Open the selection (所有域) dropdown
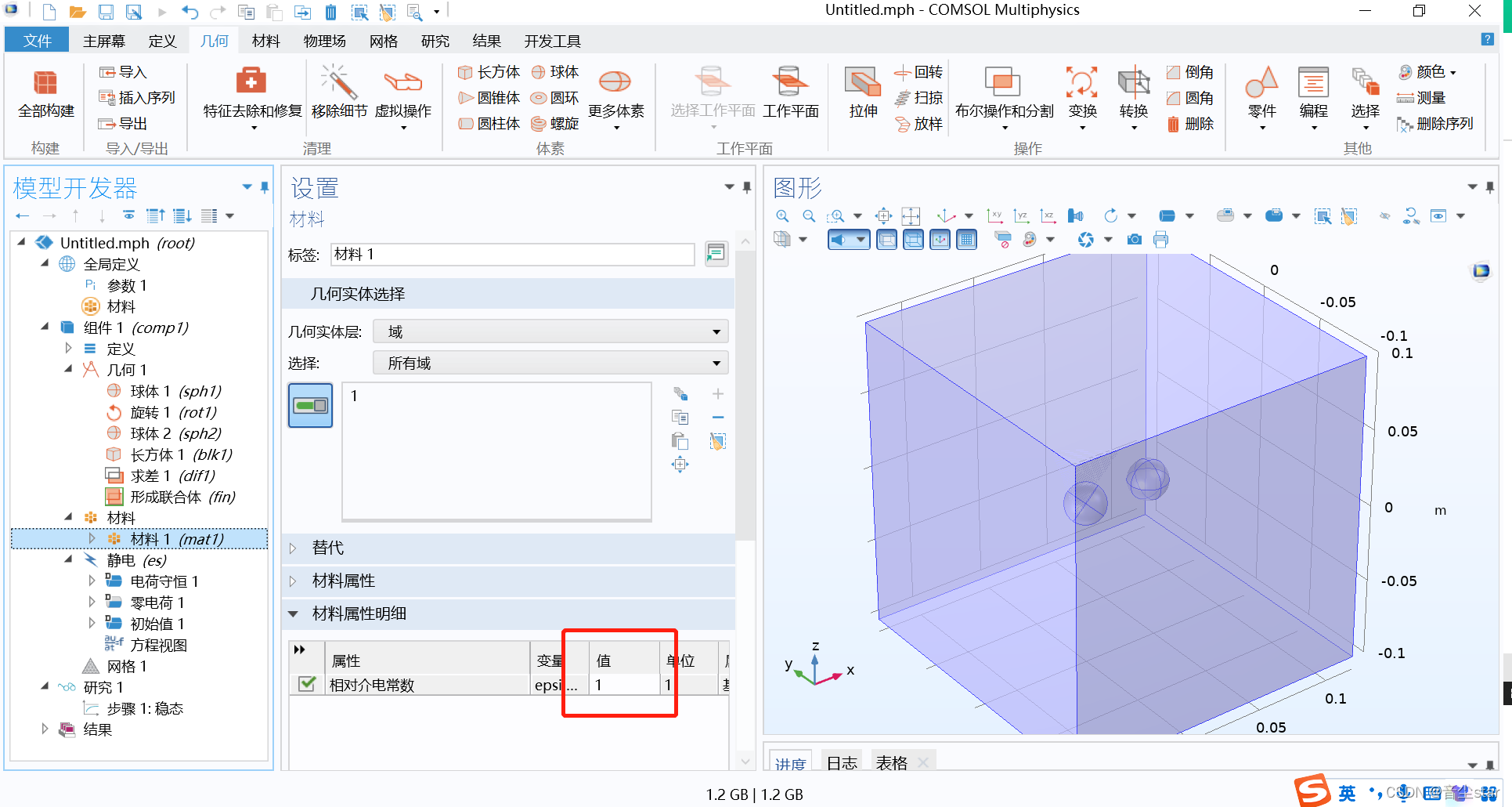The image size is (1512, 807). point(550,363)
